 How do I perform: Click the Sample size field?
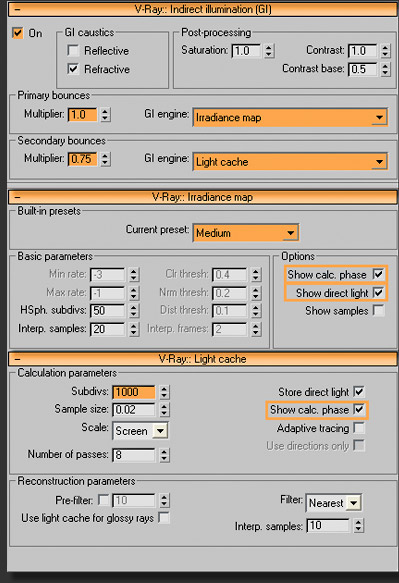click(134, 410)
